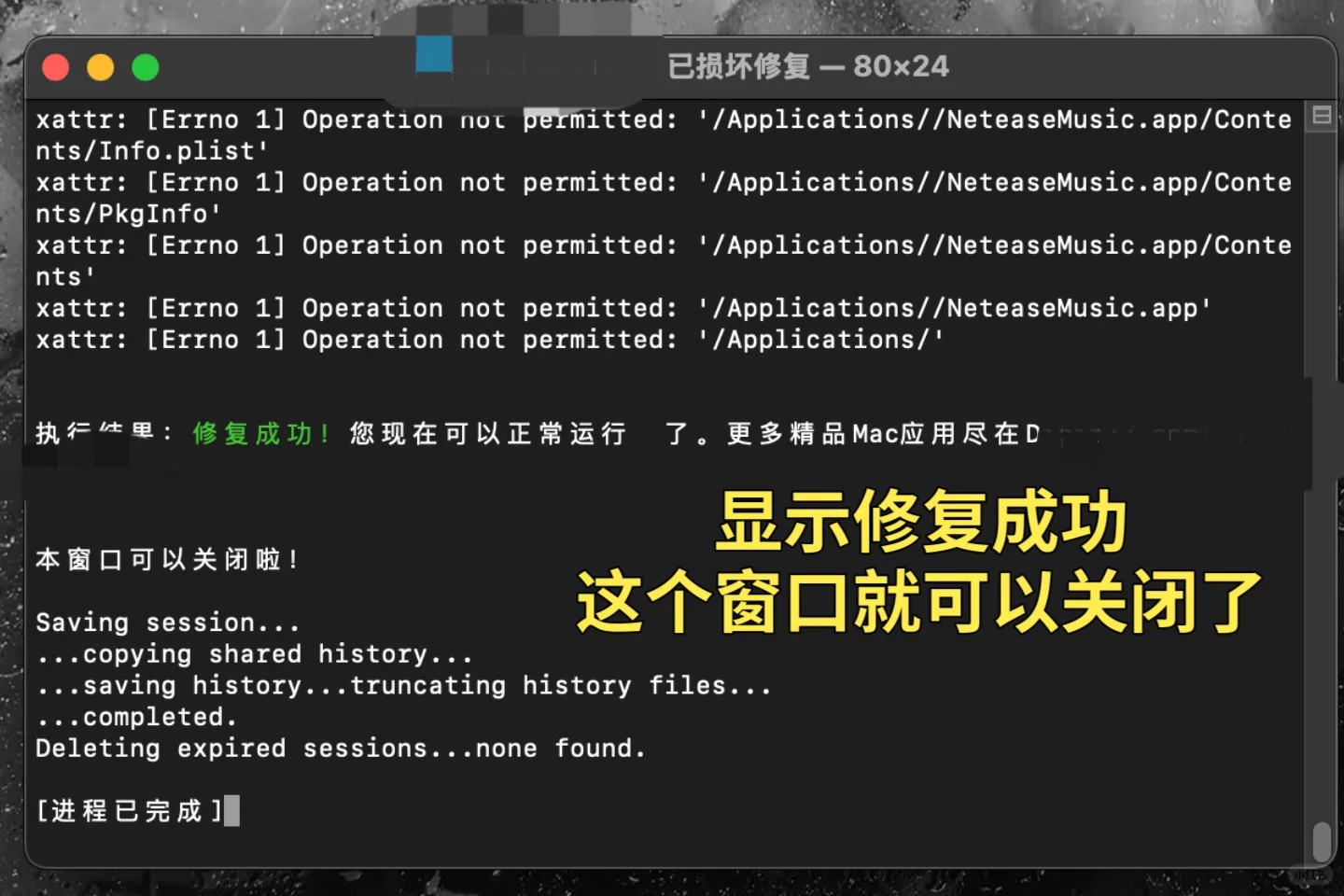Click the split pane icon above the scrollbar
Viewport: 1344px width, 896px height.
tap(1322, 116)
